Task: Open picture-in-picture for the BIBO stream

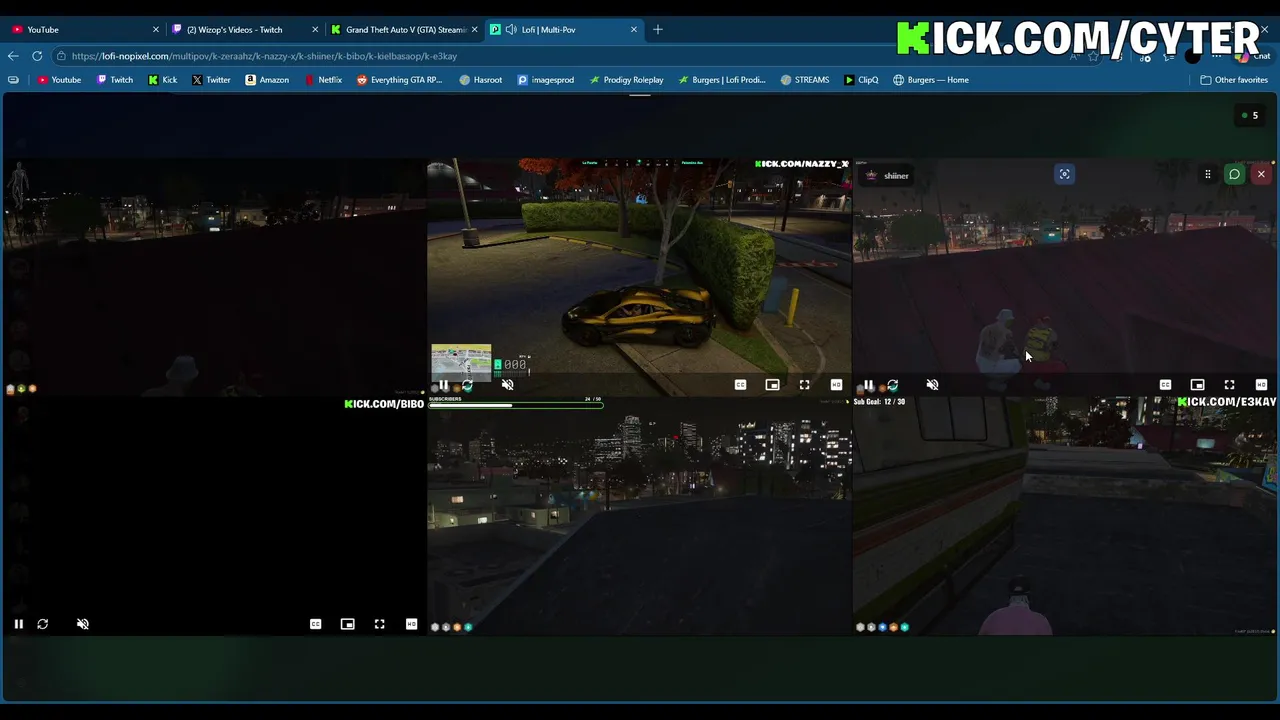Action: [x=347, y=624]
